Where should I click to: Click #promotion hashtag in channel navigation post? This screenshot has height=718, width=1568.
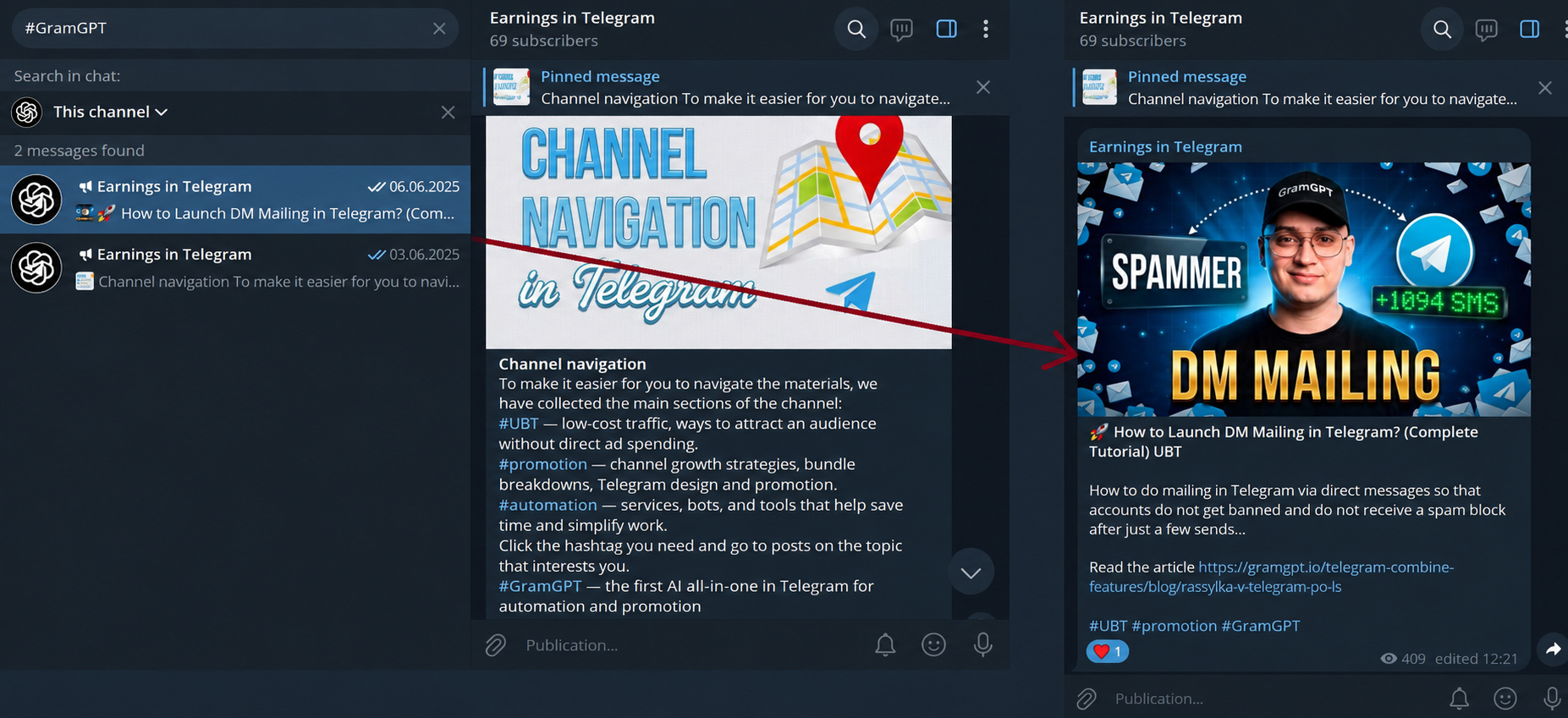(542, 464)
